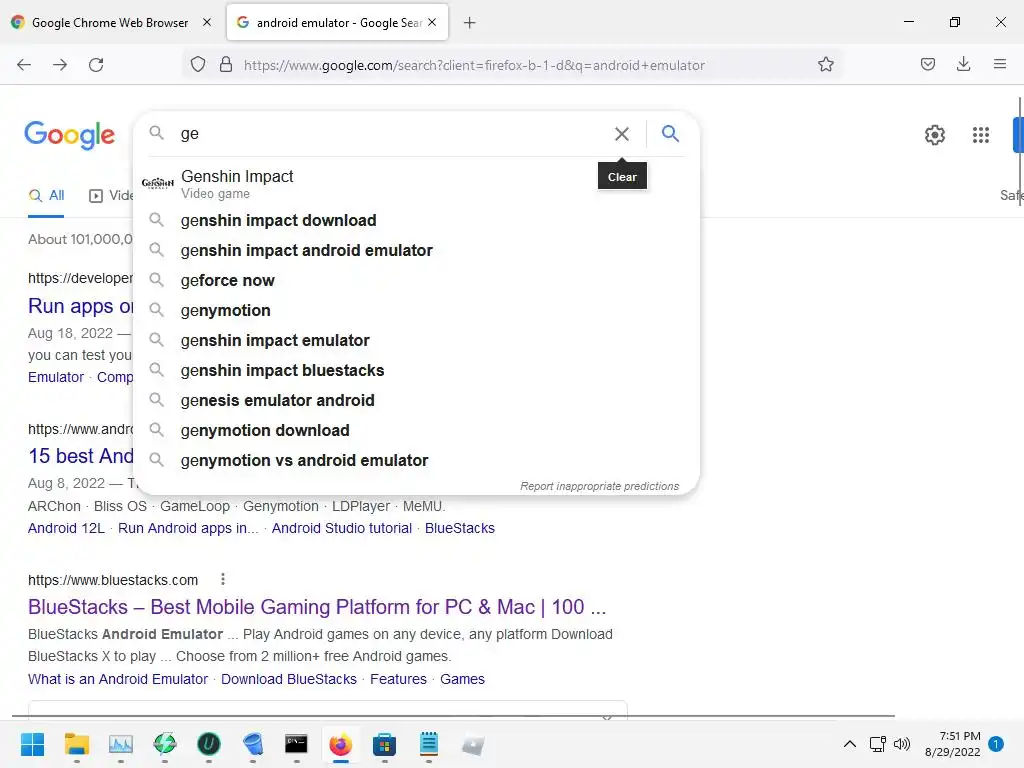Open BlueStacks Best Mobile Gaming Platform result
The image size is (1024, 768).
coord(317,607)
